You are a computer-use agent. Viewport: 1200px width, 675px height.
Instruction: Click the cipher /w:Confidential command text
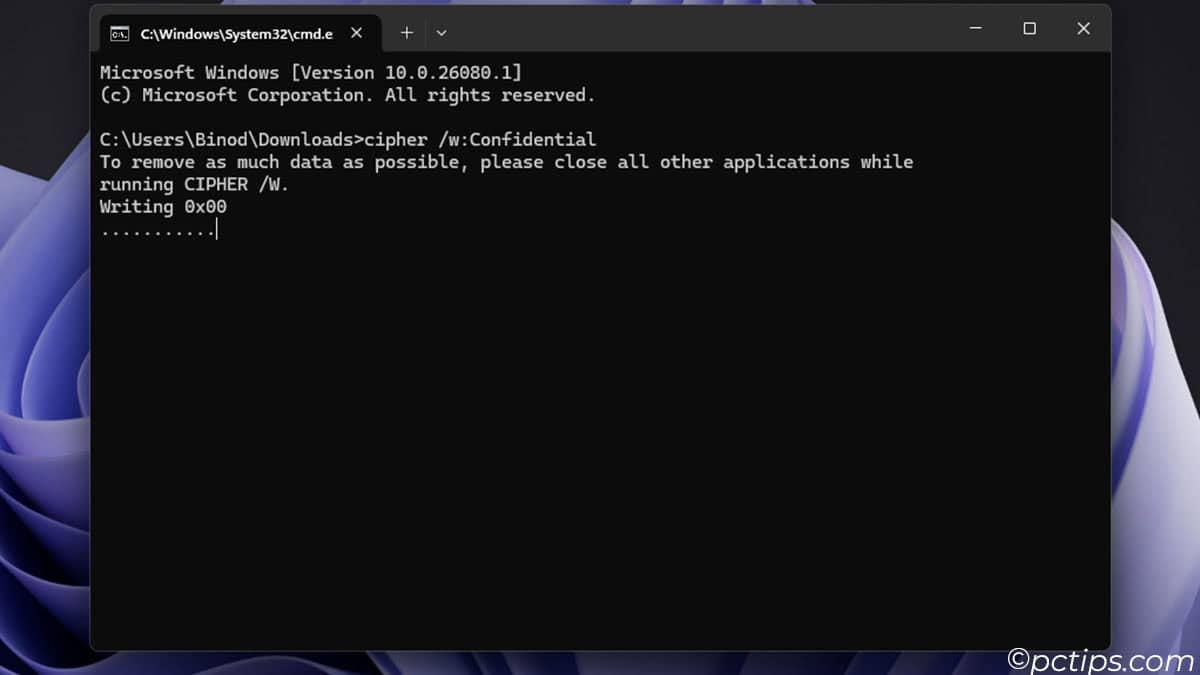point(480,139)
